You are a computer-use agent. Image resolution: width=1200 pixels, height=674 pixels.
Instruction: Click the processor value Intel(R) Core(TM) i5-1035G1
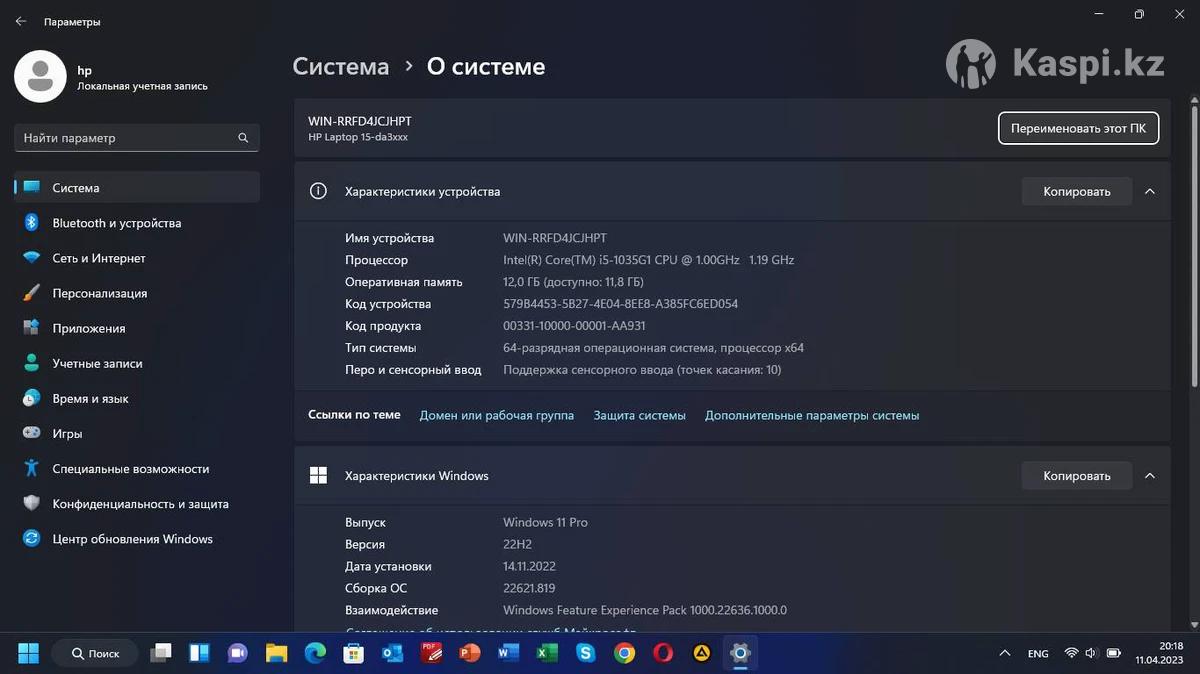648,260
